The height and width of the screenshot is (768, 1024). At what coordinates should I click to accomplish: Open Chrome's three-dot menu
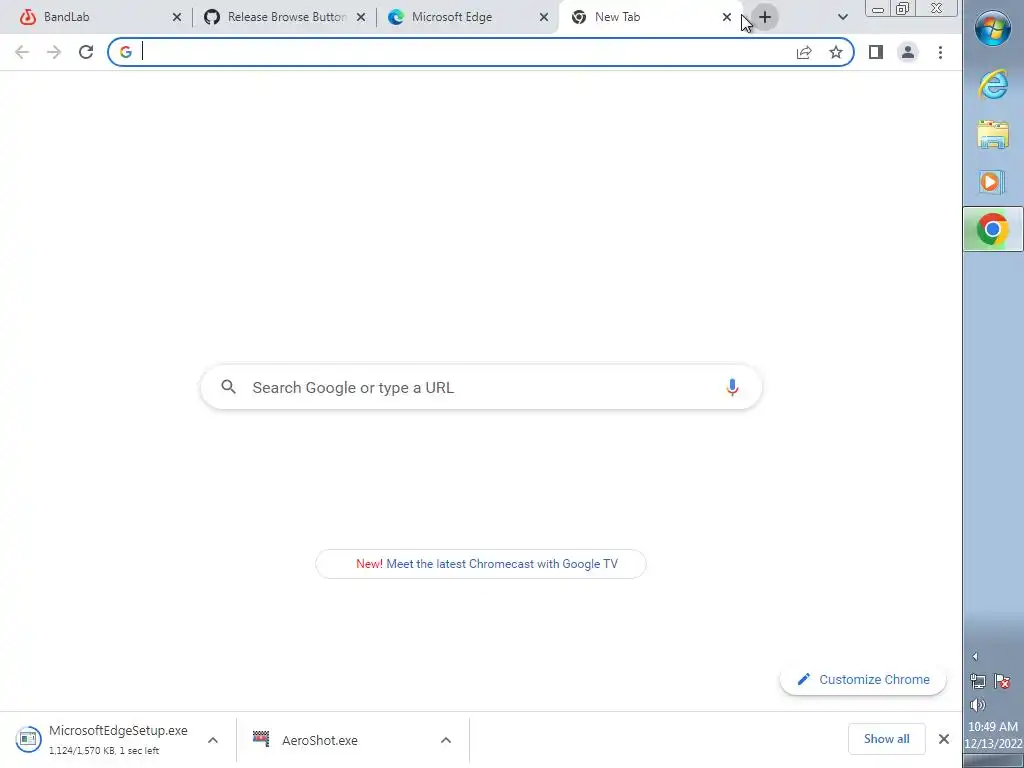(940, 52)
